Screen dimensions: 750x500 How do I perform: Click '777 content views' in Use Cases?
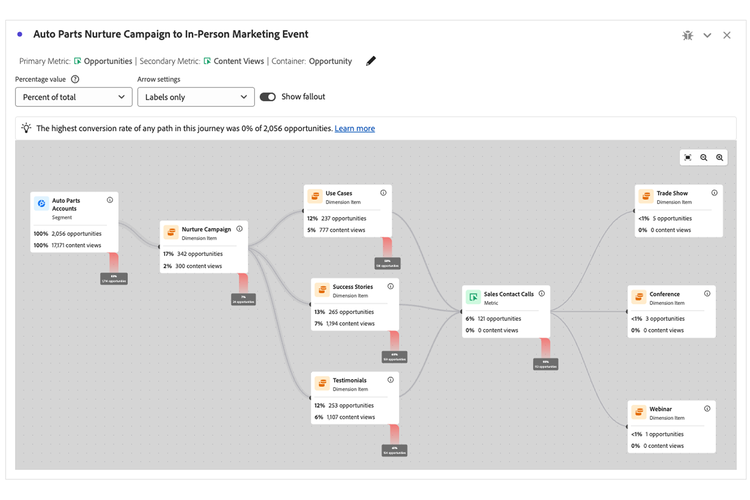point(342,230)
